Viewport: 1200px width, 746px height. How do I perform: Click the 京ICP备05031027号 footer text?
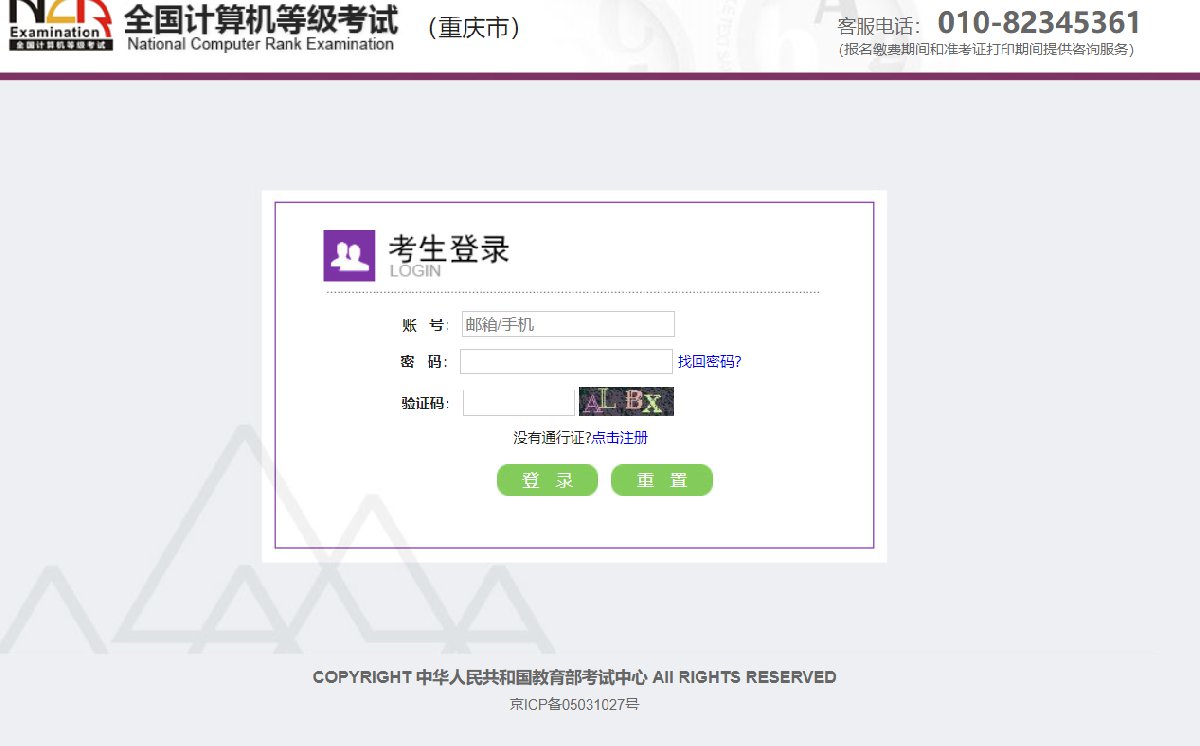(574, 704)
